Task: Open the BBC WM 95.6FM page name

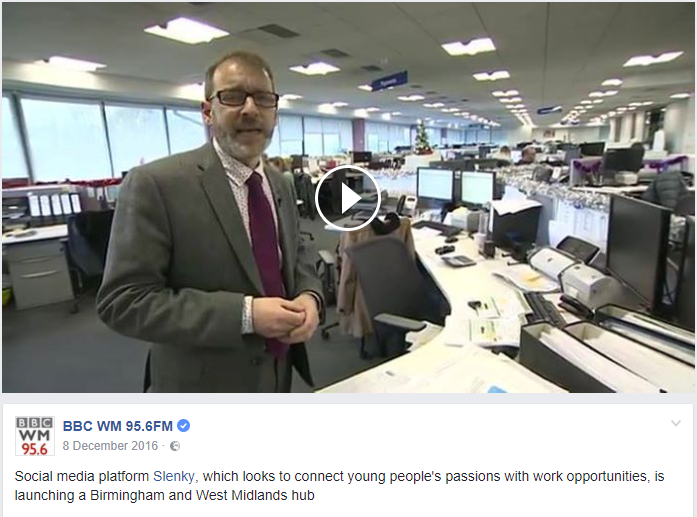Action: click(x=117, y=426)
